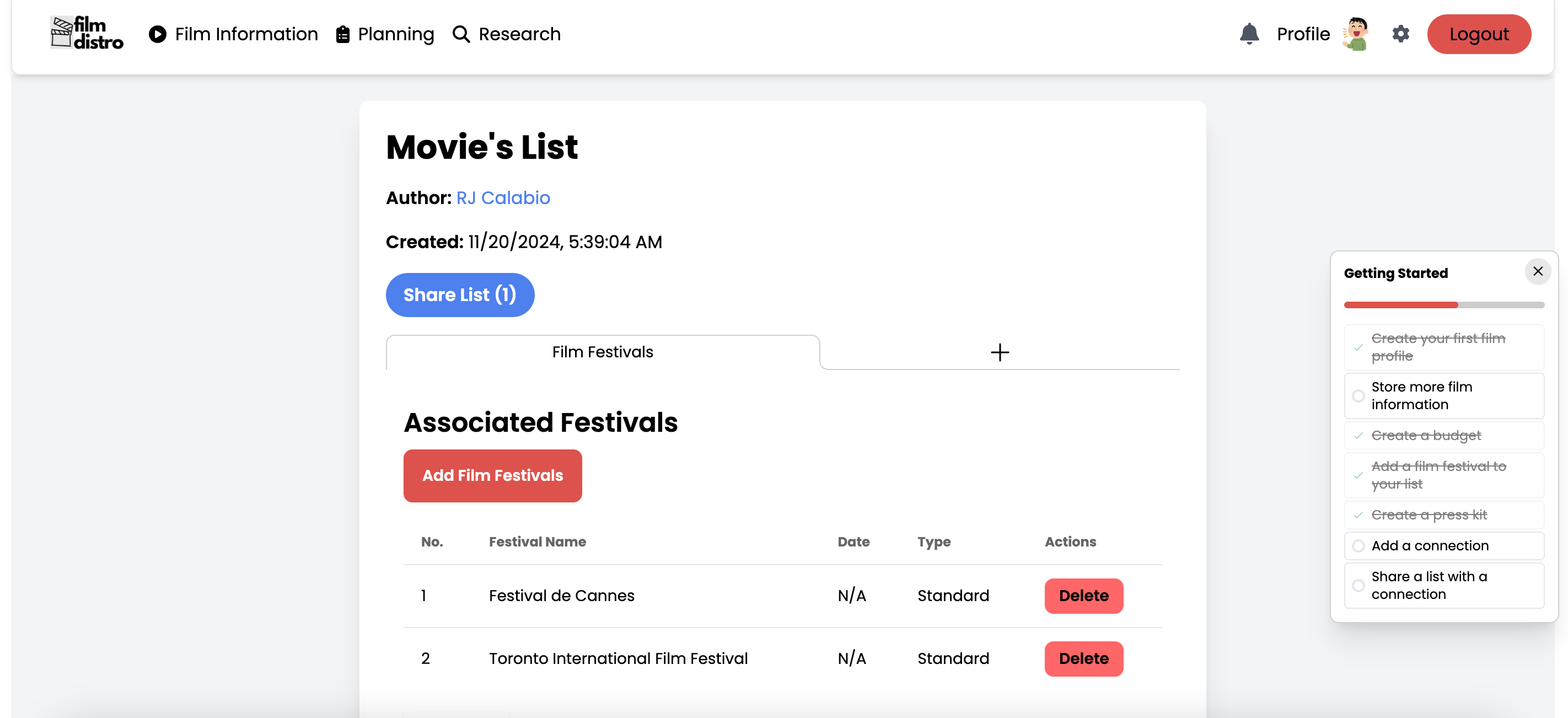Screen dimensions: 1568x718
Task: Click the notifications bell icon
Action: pos(1248,33)
